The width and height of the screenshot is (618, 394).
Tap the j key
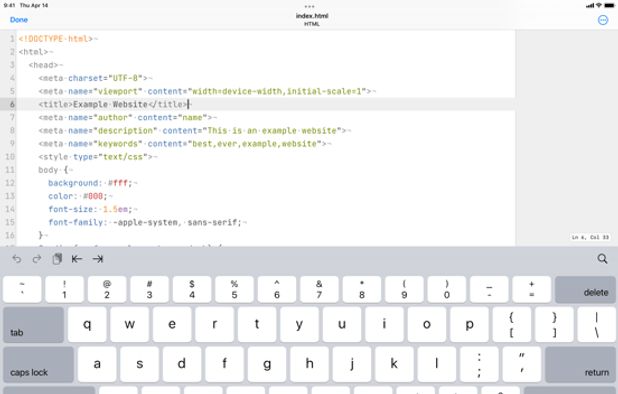click(352, 364)
